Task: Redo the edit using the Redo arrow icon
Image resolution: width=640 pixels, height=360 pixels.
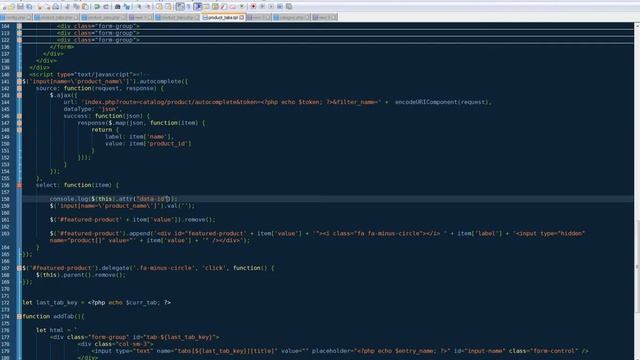Action: point(106,7)
